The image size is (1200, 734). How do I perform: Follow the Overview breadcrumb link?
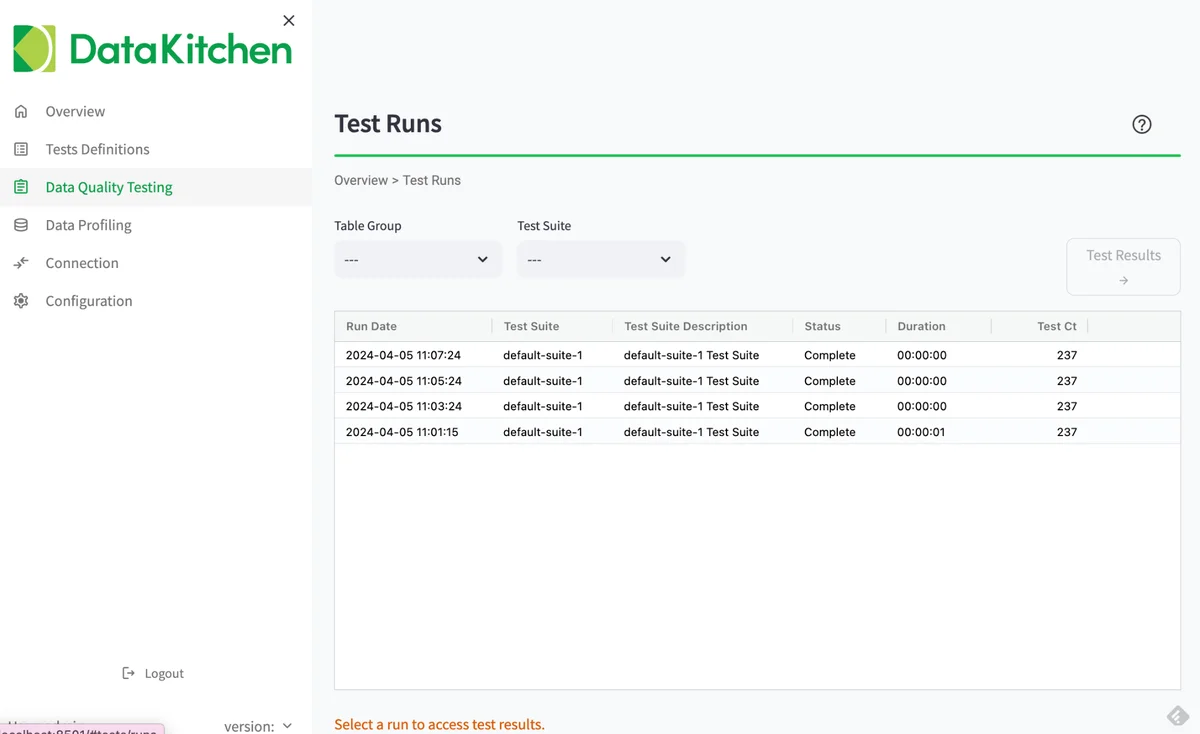pos(361,180)
